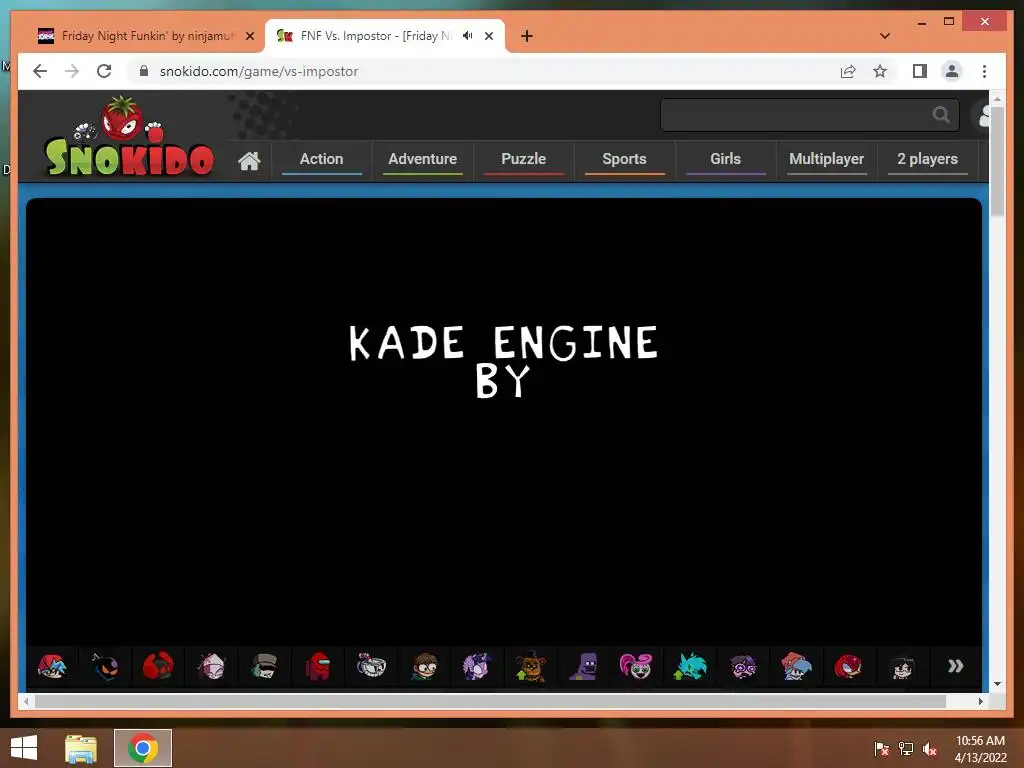Expand the Chrome tab search dropdown
Viewport: 1024px width, 768px height.
[x=884, y=36]
